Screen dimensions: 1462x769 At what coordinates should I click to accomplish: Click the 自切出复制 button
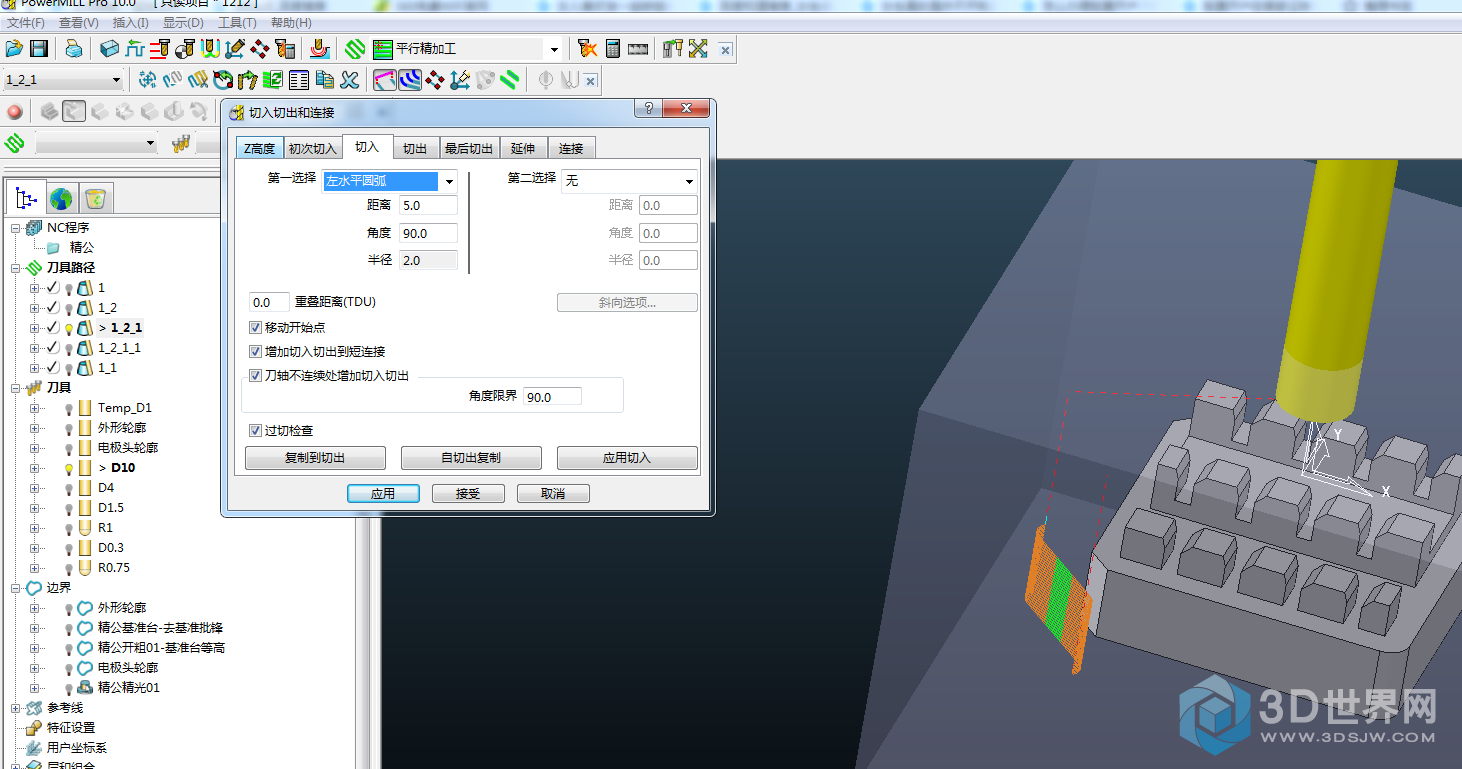(x=471, y=458)
